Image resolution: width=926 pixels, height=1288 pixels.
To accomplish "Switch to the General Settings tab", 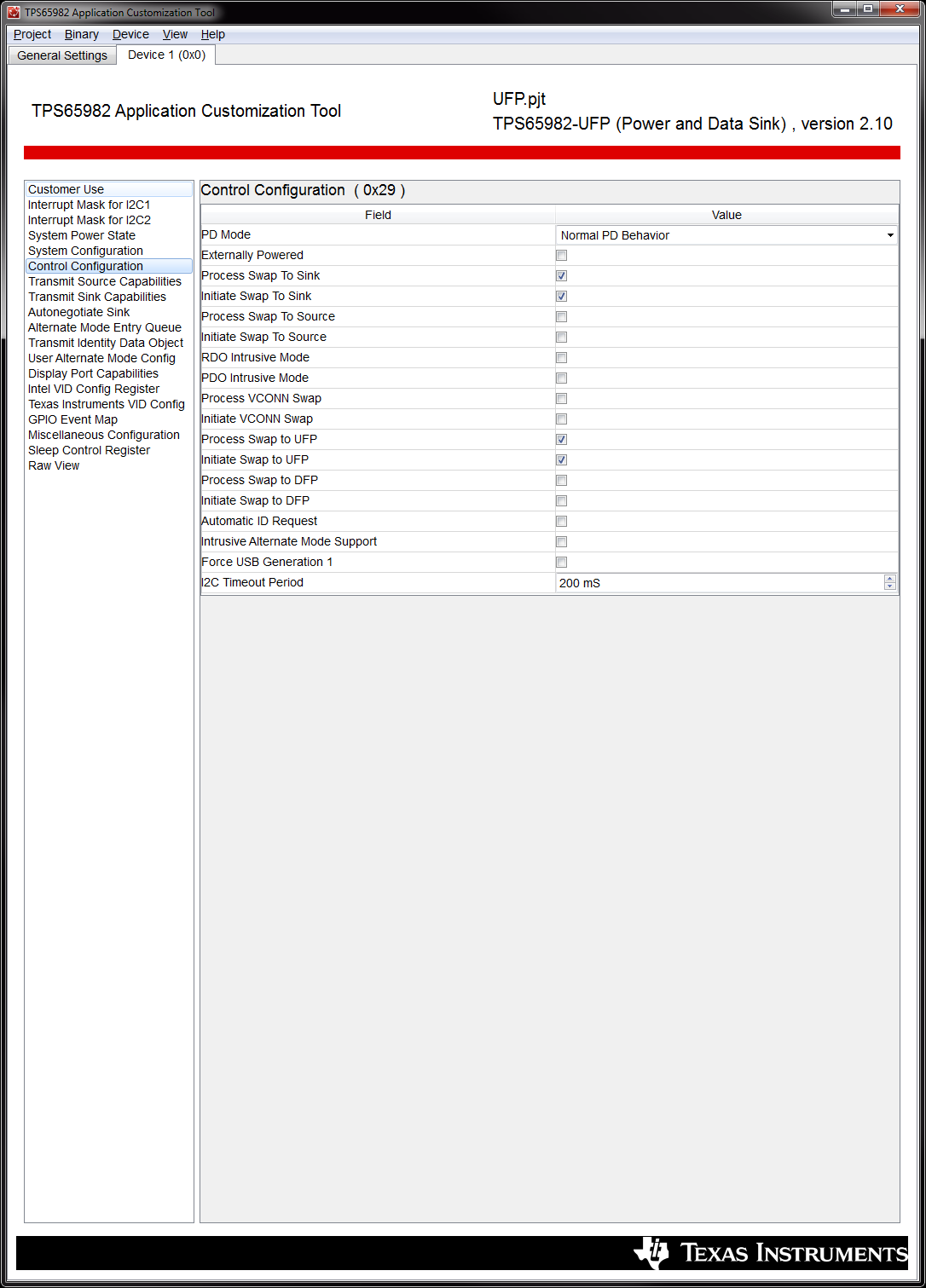I will 62,55.
